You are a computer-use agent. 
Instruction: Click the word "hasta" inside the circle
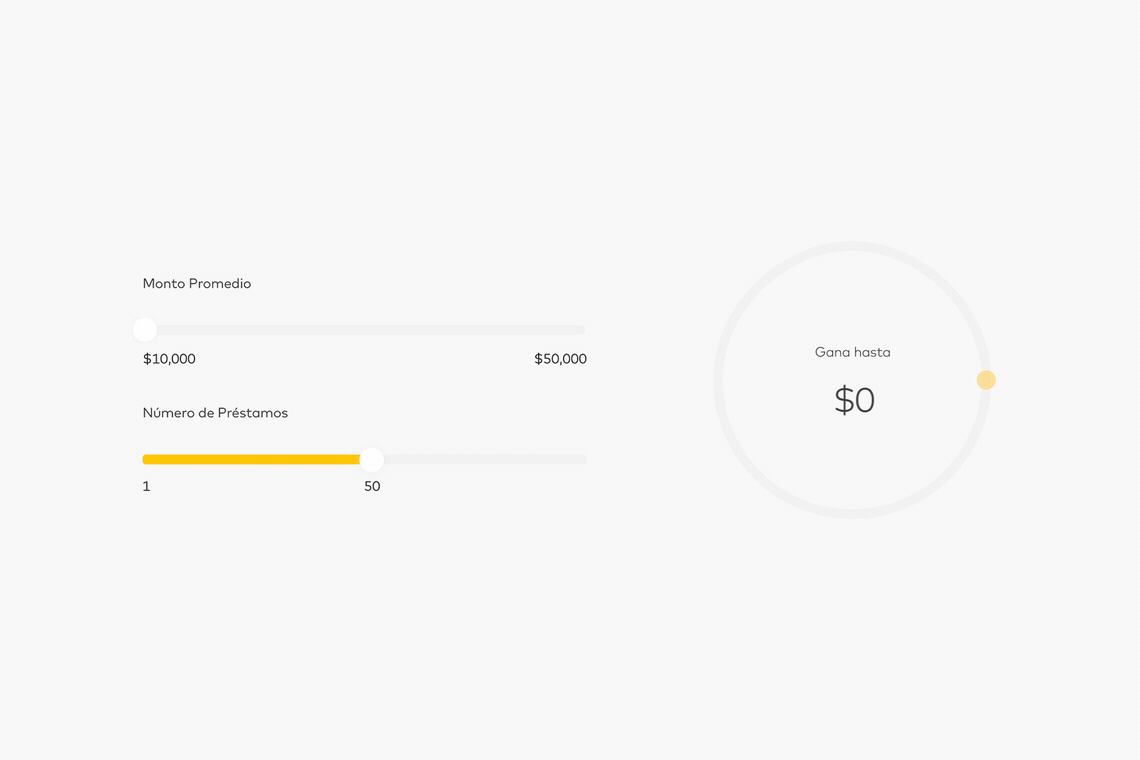(872, 352)
